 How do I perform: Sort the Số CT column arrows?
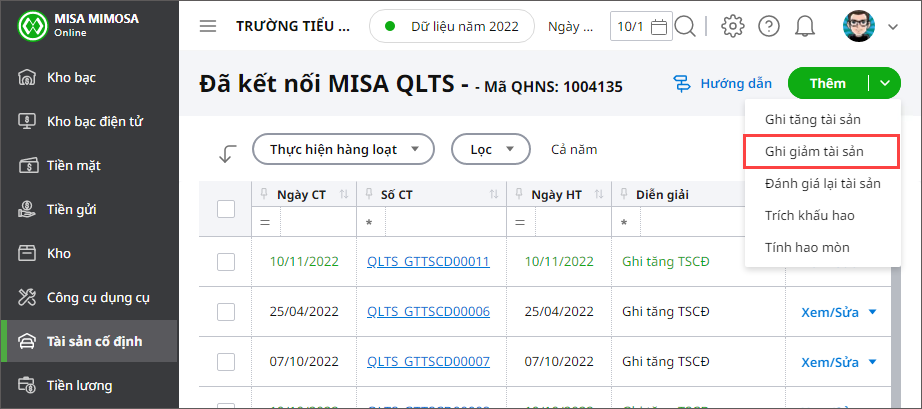coord(494,195)
